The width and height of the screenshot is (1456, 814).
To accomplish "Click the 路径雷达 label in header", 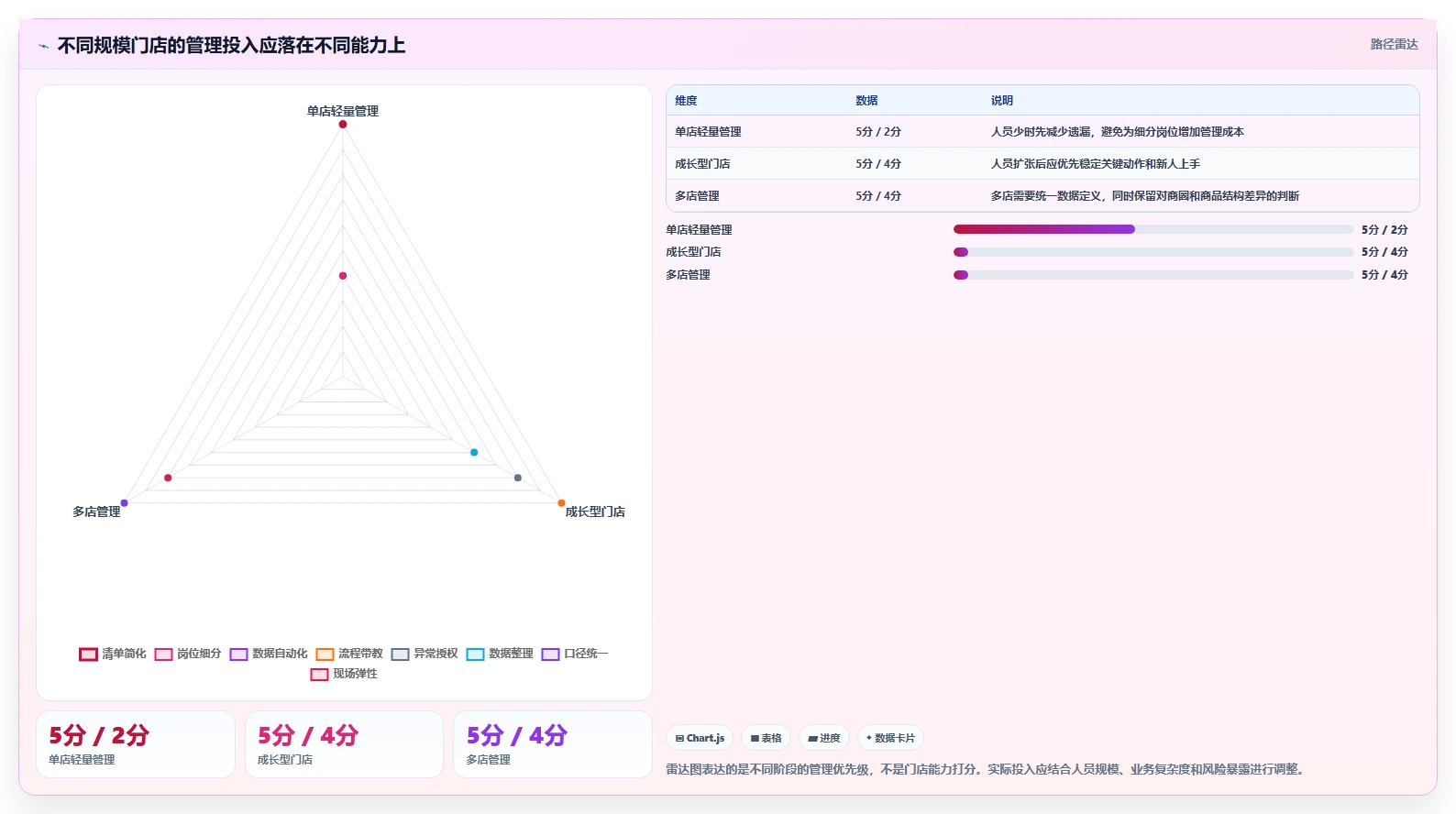I will [1394, 44].
